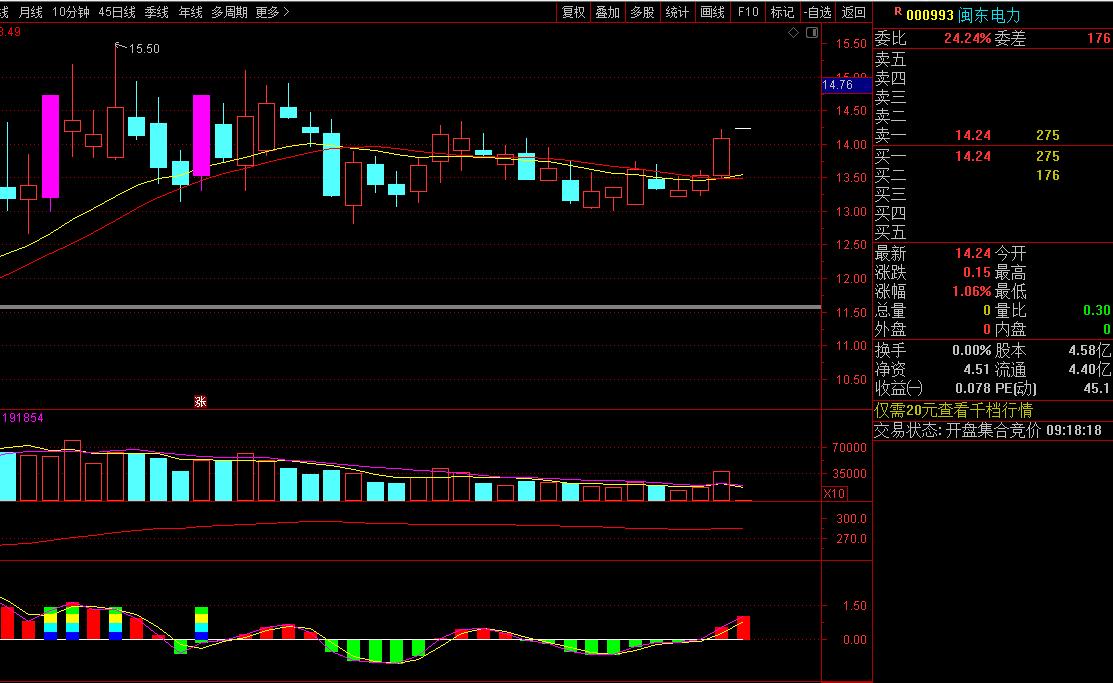1113x683 pixels.
Task: Open the 画线 drawing tools
Action: pyautogui.click(x=712, y=12)
